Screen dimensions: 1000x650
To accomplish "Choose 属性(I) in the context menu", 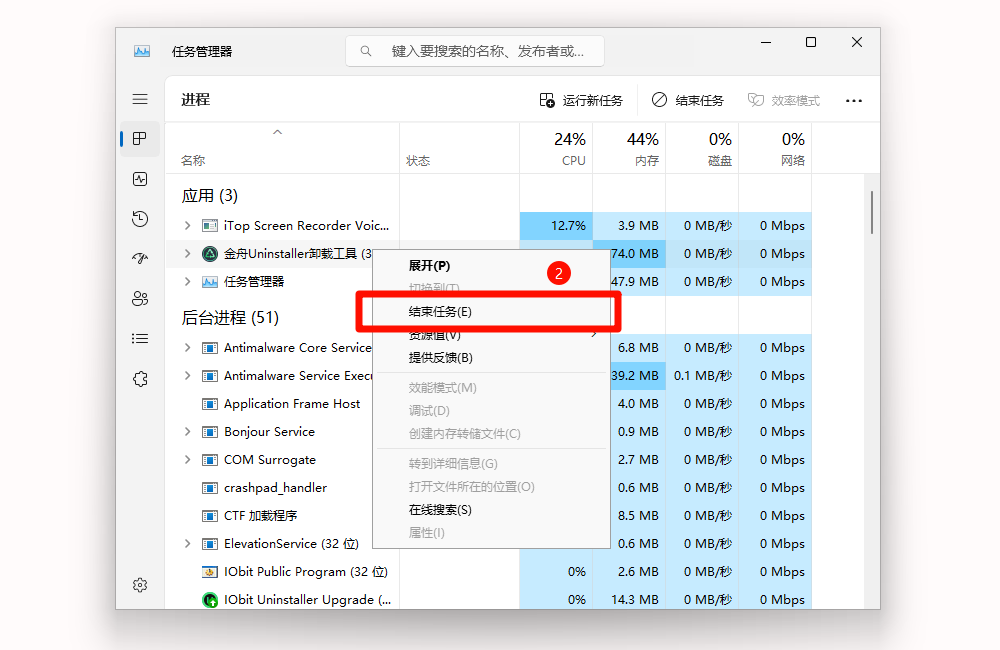I will (x=490, y=533).
